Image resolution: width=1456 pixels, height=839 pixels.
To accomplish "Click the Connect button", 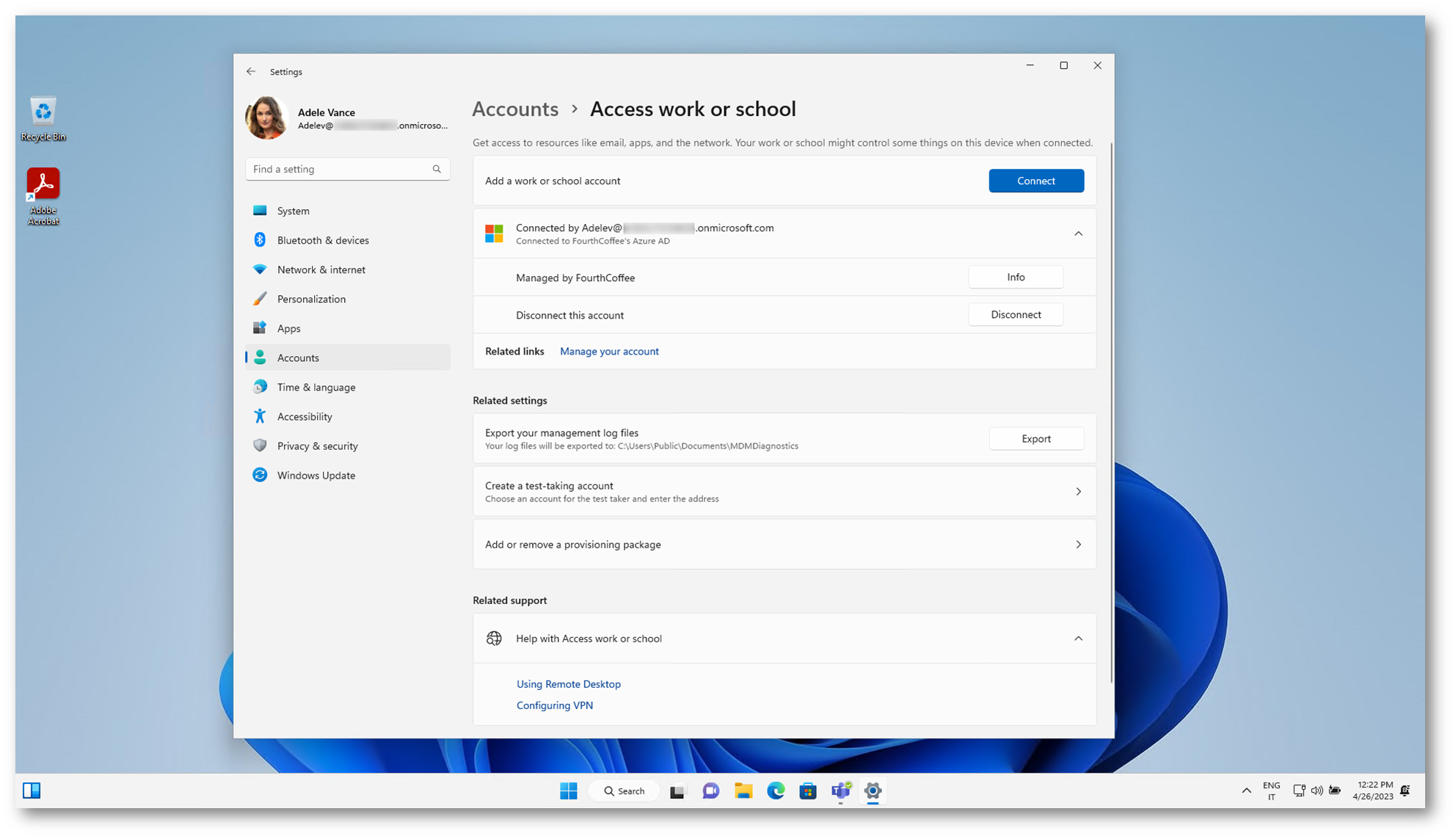I will (x=1035, y=181).
